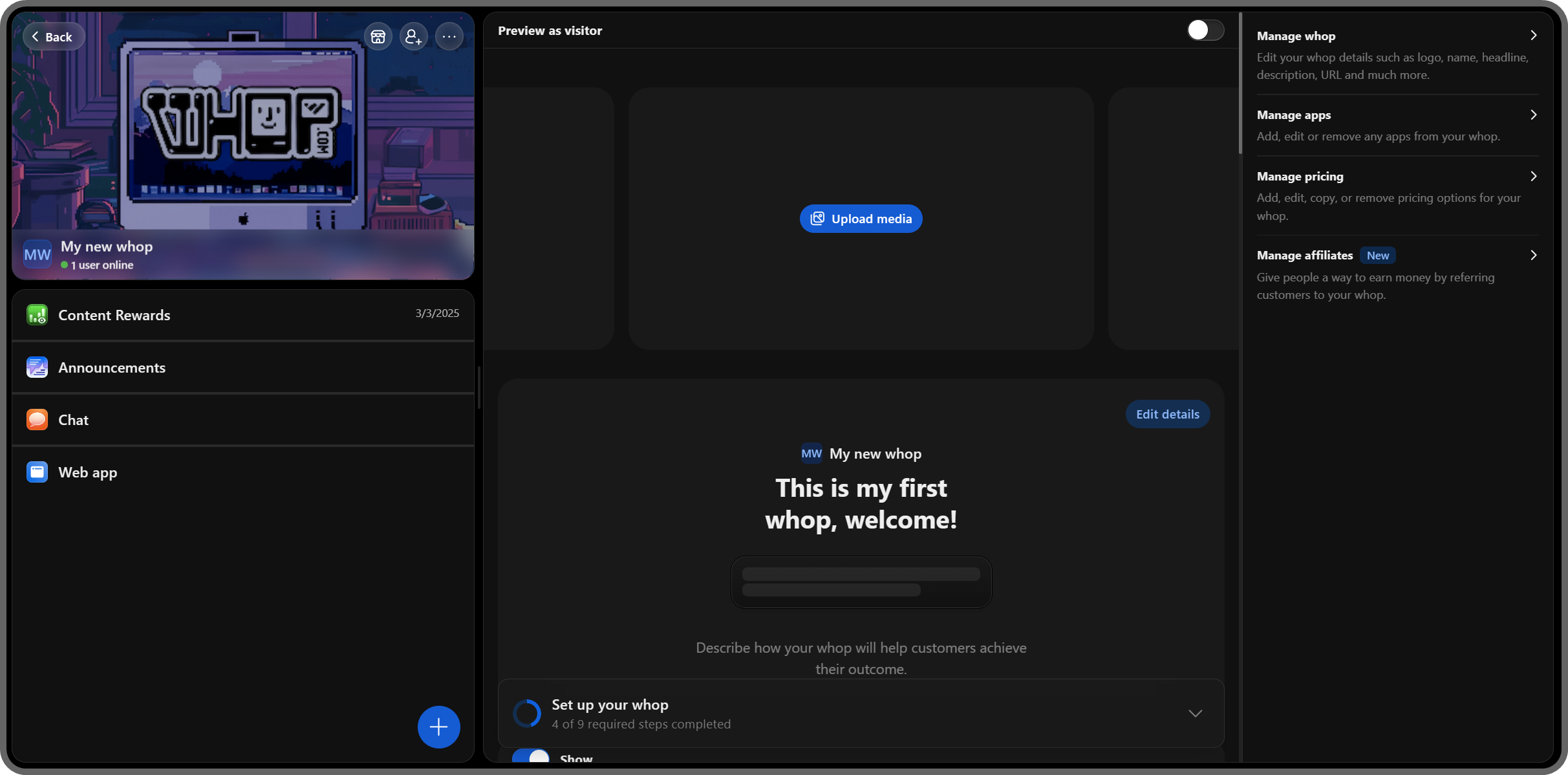Toggle the Show switch at bottom
The height and width of the screenshot is (775, 1568).
(531, 757)
